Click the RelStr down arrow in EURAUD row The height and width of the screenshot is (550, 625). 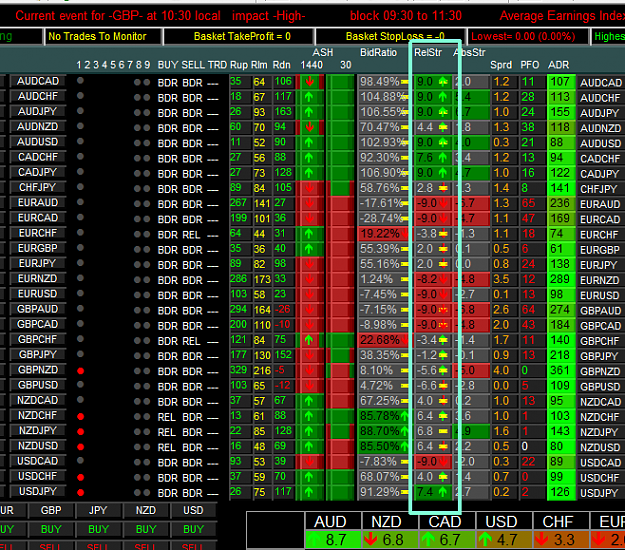pyautogui.click(x=443, y=203)
